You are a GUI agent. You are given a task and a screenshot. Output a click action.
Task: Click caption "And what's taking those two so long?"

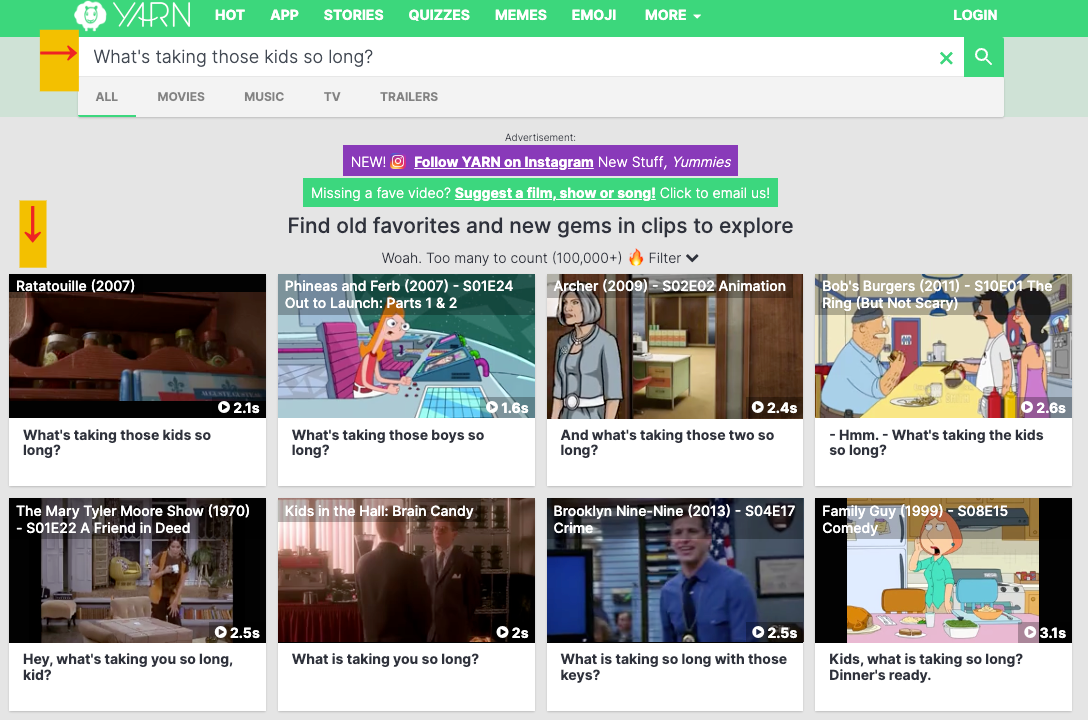(667, 443)
